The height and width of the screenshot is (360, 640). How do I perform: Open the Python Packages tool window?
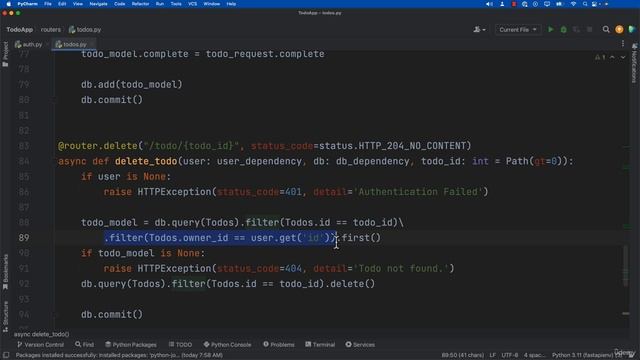pyautogui.click(x=131, y=345)
